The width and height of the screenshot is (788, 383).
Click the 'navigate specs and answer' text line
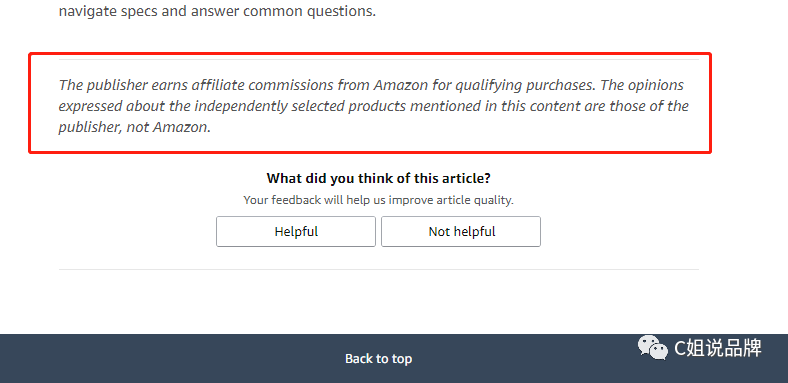pos(217,11)
